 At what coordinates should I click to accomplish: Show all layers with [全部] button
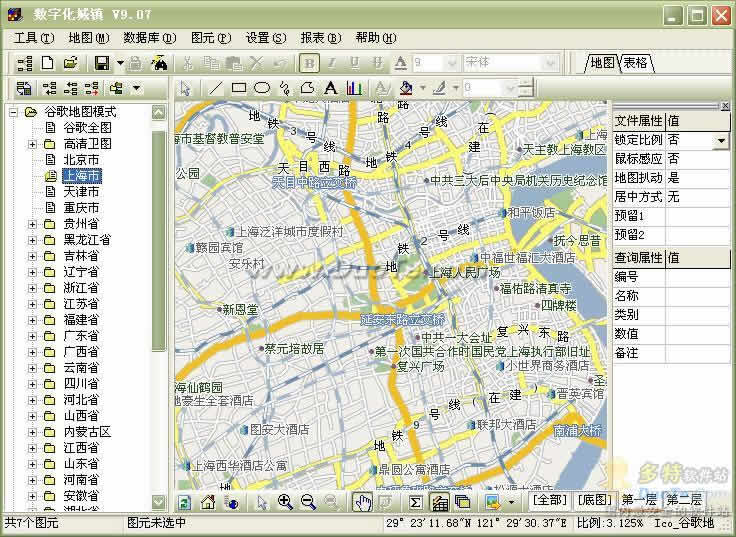point(549,500)
